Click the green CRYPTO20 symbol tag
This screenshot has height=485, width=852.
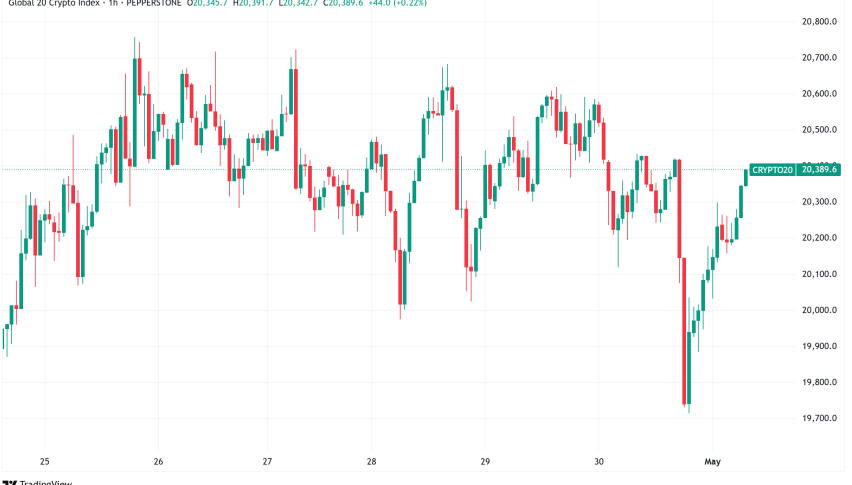[772, 170]
